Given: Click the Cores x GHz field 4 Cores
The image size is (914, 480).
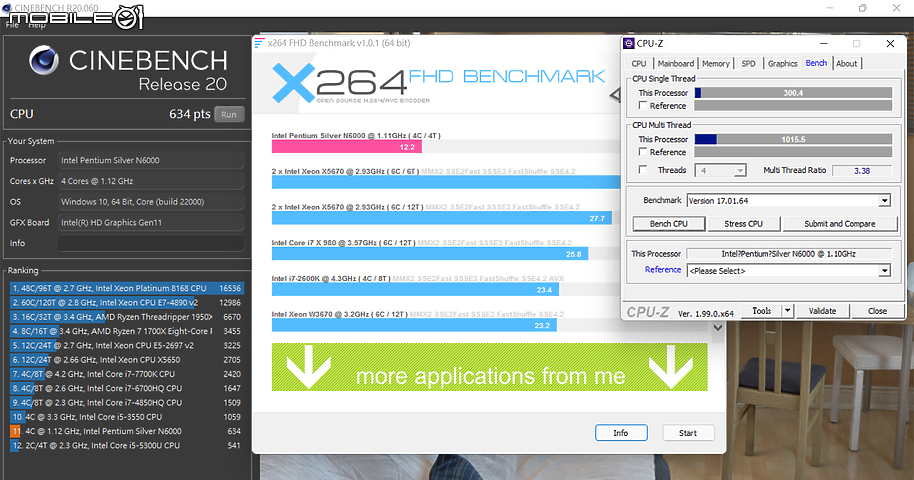Looking at the screenshot, I should click(150, 181).
